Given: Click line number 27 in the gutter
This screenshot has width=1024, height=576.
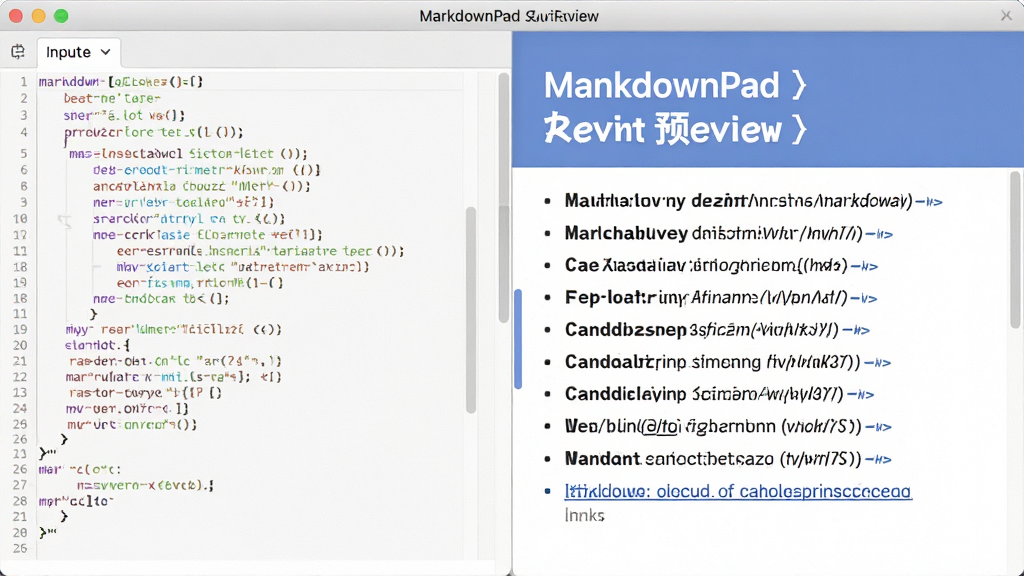Looking at the screenshot, I should (20, 485).
